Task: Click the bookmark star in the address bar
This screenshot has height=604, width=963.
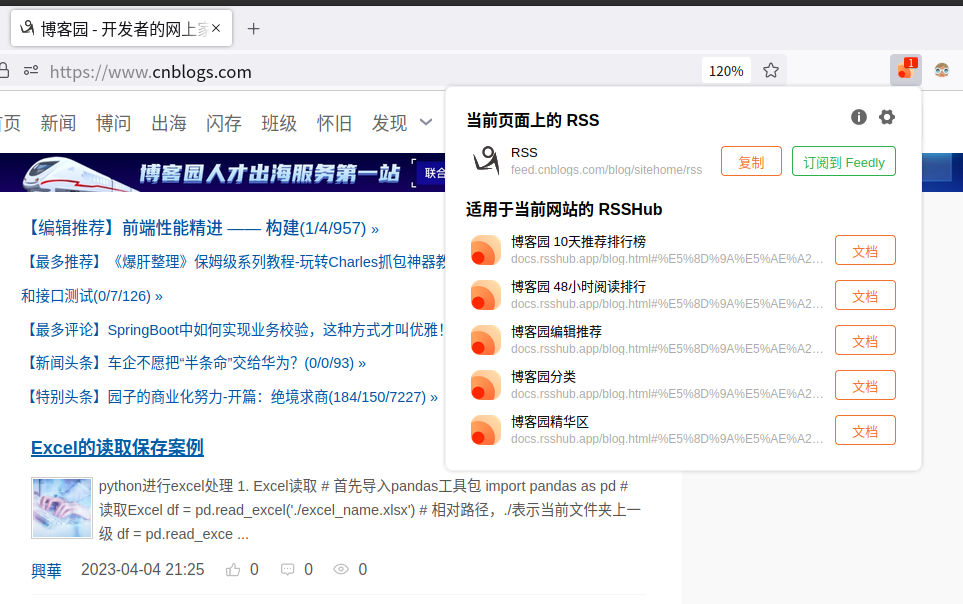Action: click(x=770, y=71)
